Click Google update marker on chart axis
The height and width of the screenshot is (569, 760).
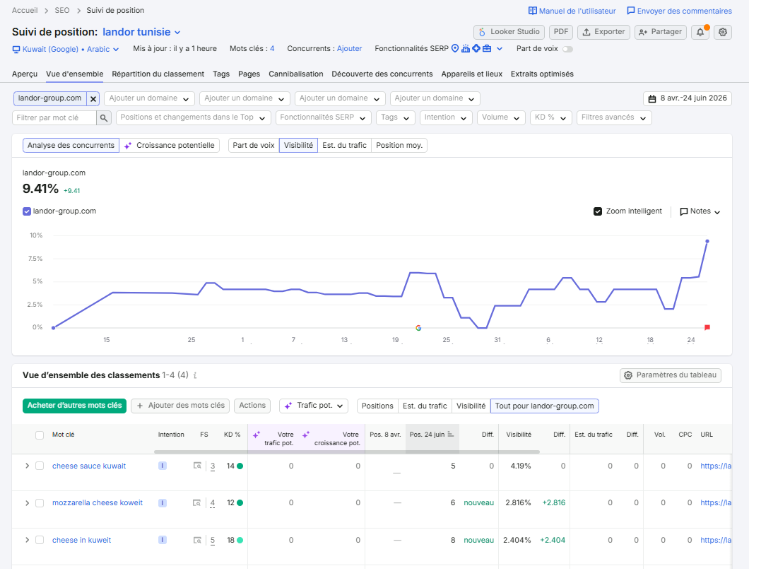pyautogui.click(x=418, y=328)
